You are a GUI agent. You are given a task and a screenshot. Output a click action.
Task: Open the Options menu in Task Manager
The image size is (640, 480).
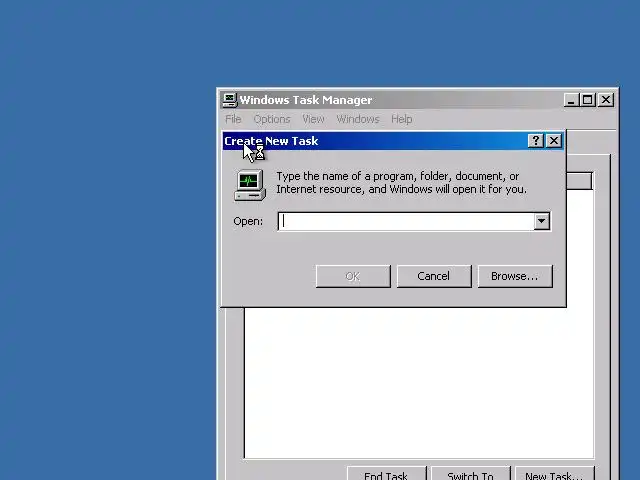[272, 119]
